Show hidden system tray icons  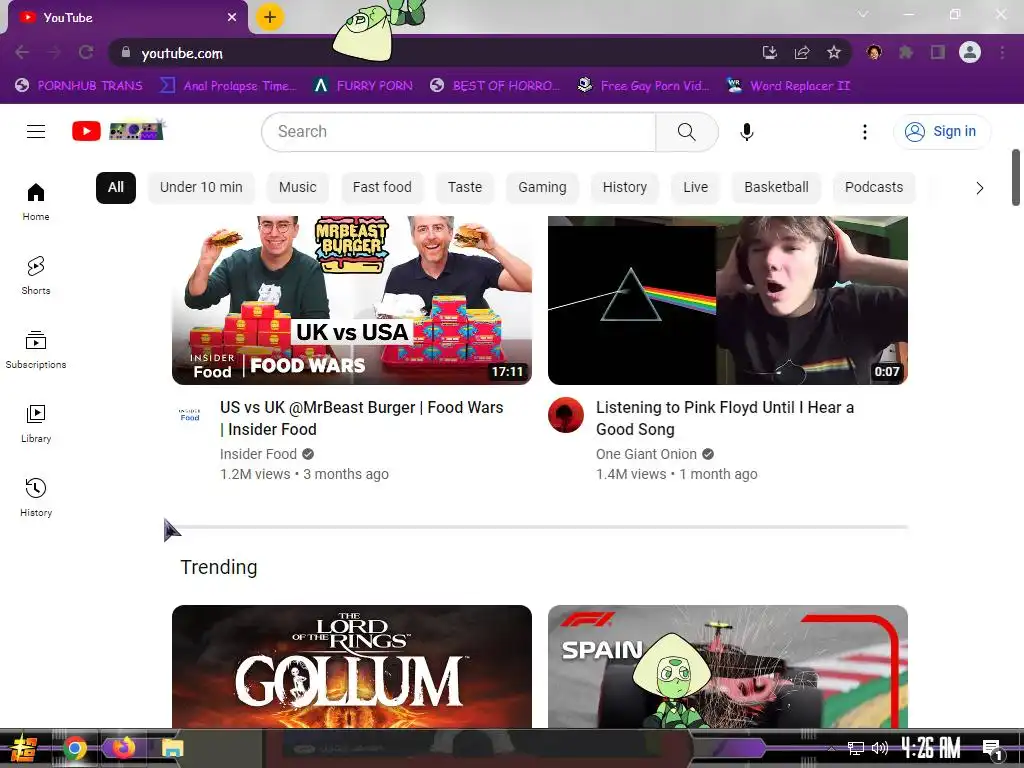(831, 748)
